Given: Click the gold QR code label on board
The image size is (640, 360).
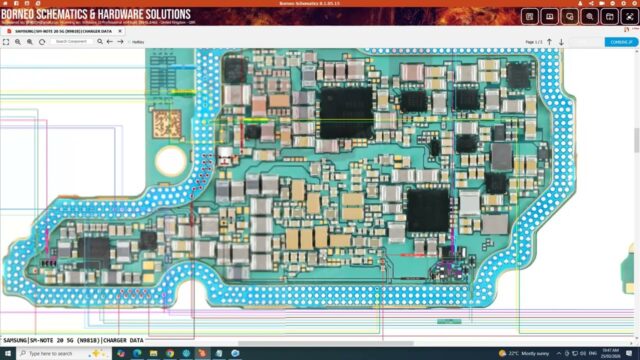Looking at the screenshot, I should pos(167,124).
